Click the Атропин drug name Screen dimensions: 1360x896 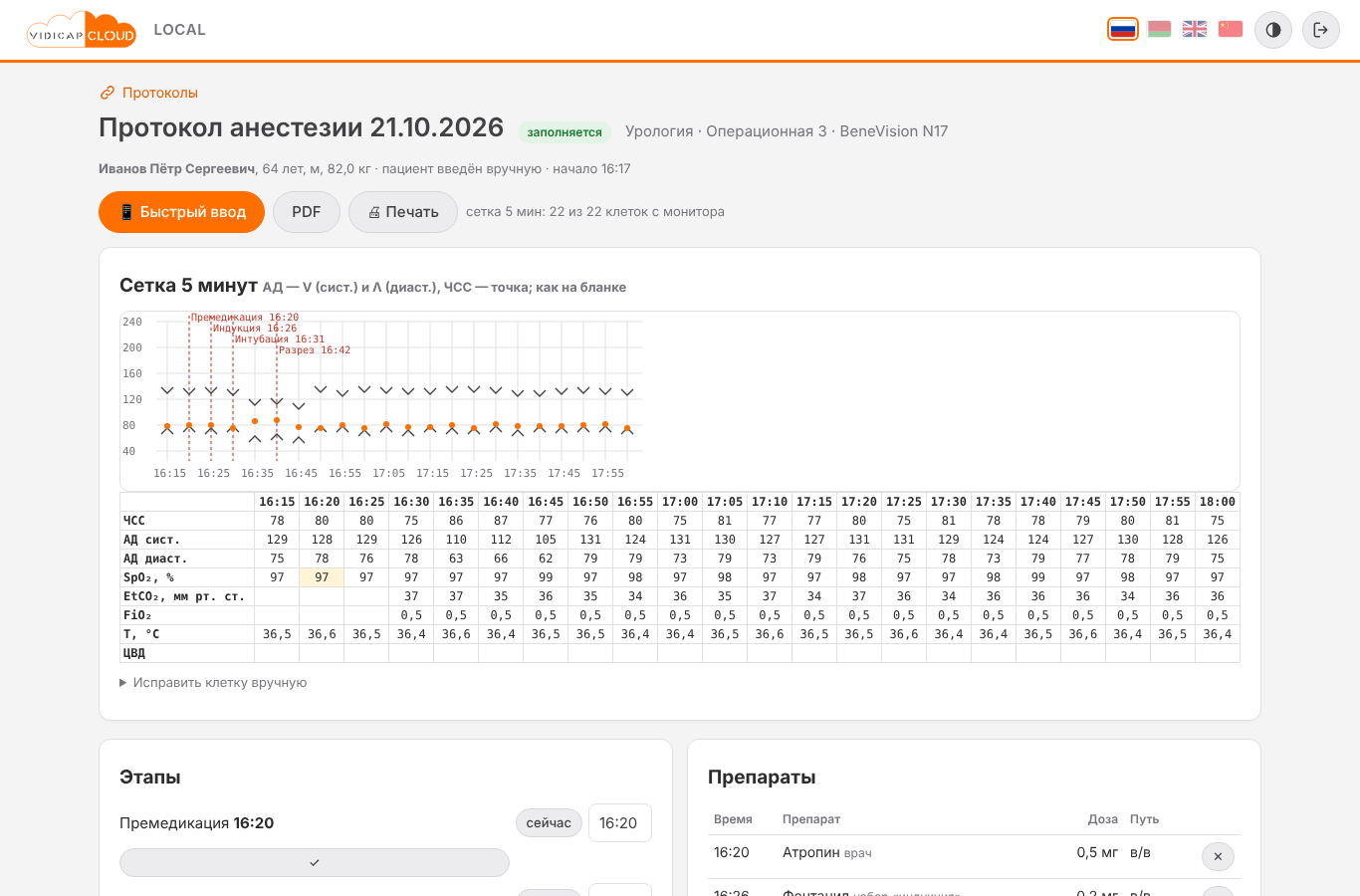click(x=811, y=852)
